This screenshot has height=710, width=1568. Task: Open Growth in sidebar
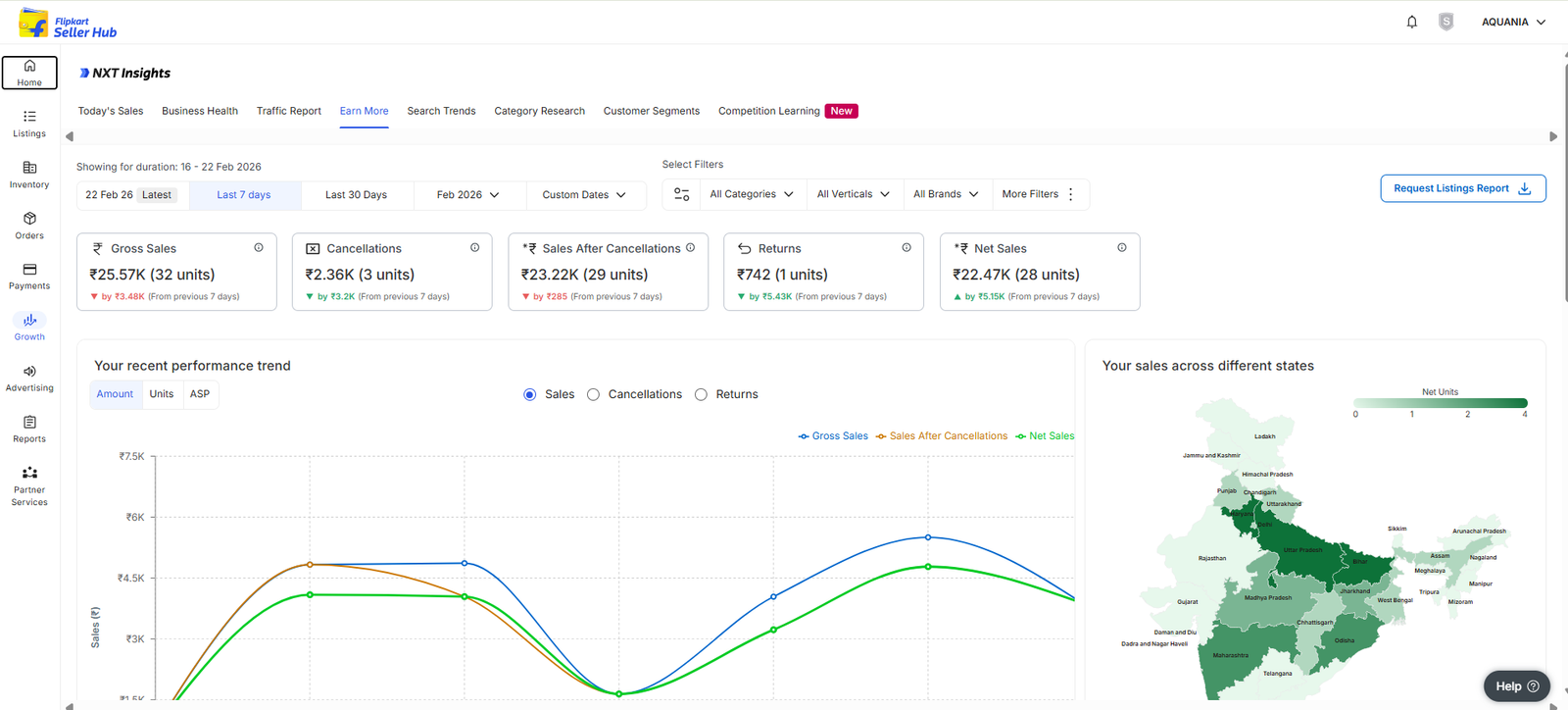29,328
